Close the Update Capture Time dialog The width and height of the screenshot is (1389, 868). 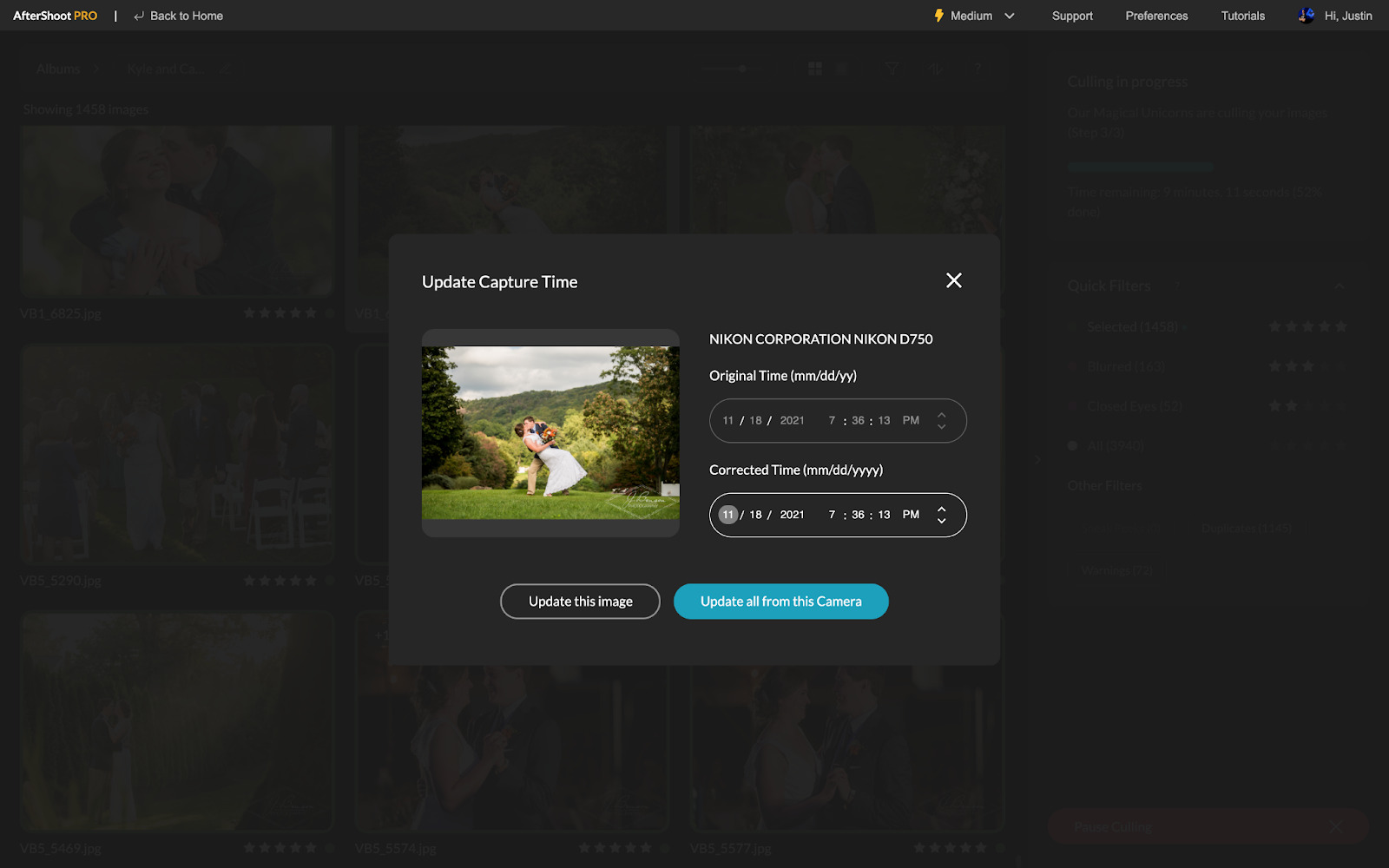(x=953, y=280)
